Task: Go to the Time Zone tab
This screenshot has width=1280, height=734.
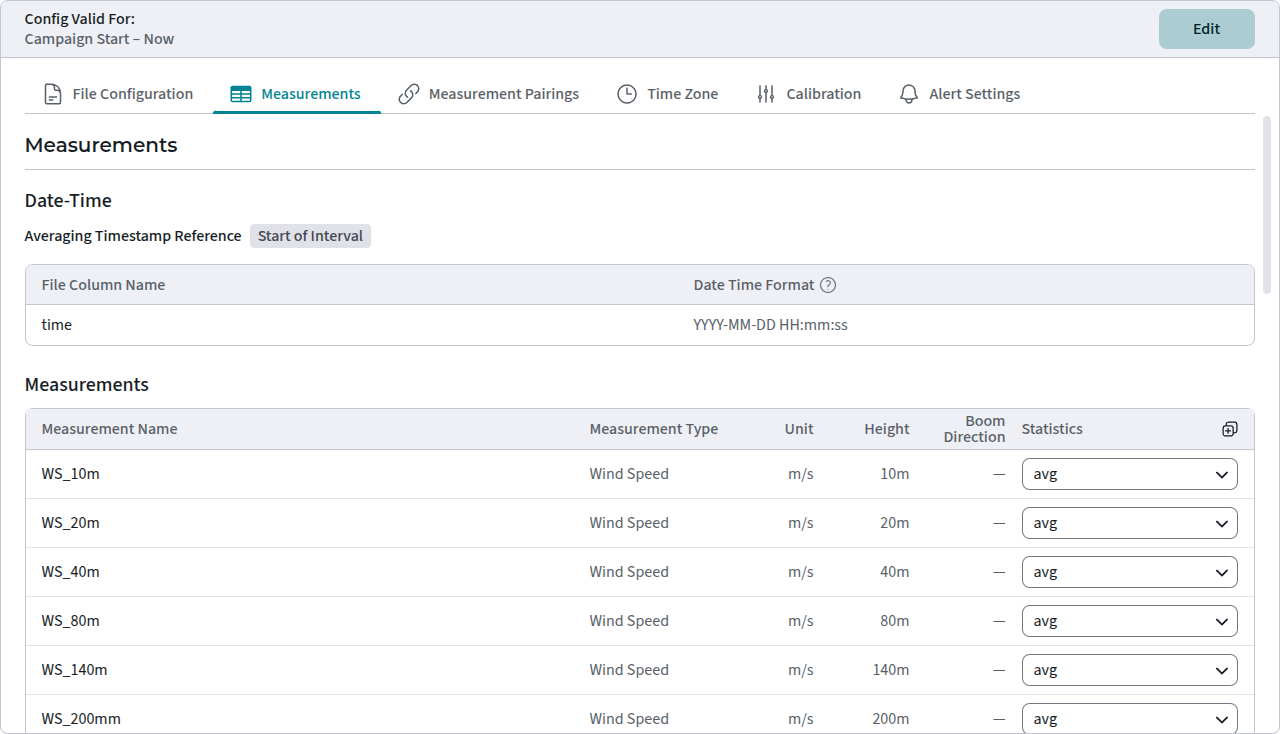Action: [668, 94]
